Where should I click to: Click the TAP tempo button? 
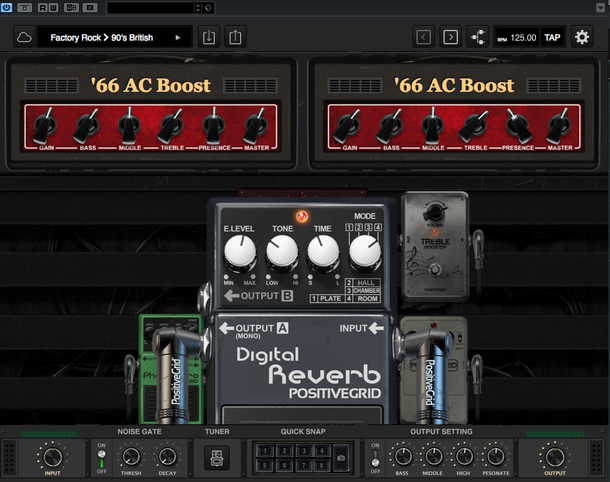(552, 37)
